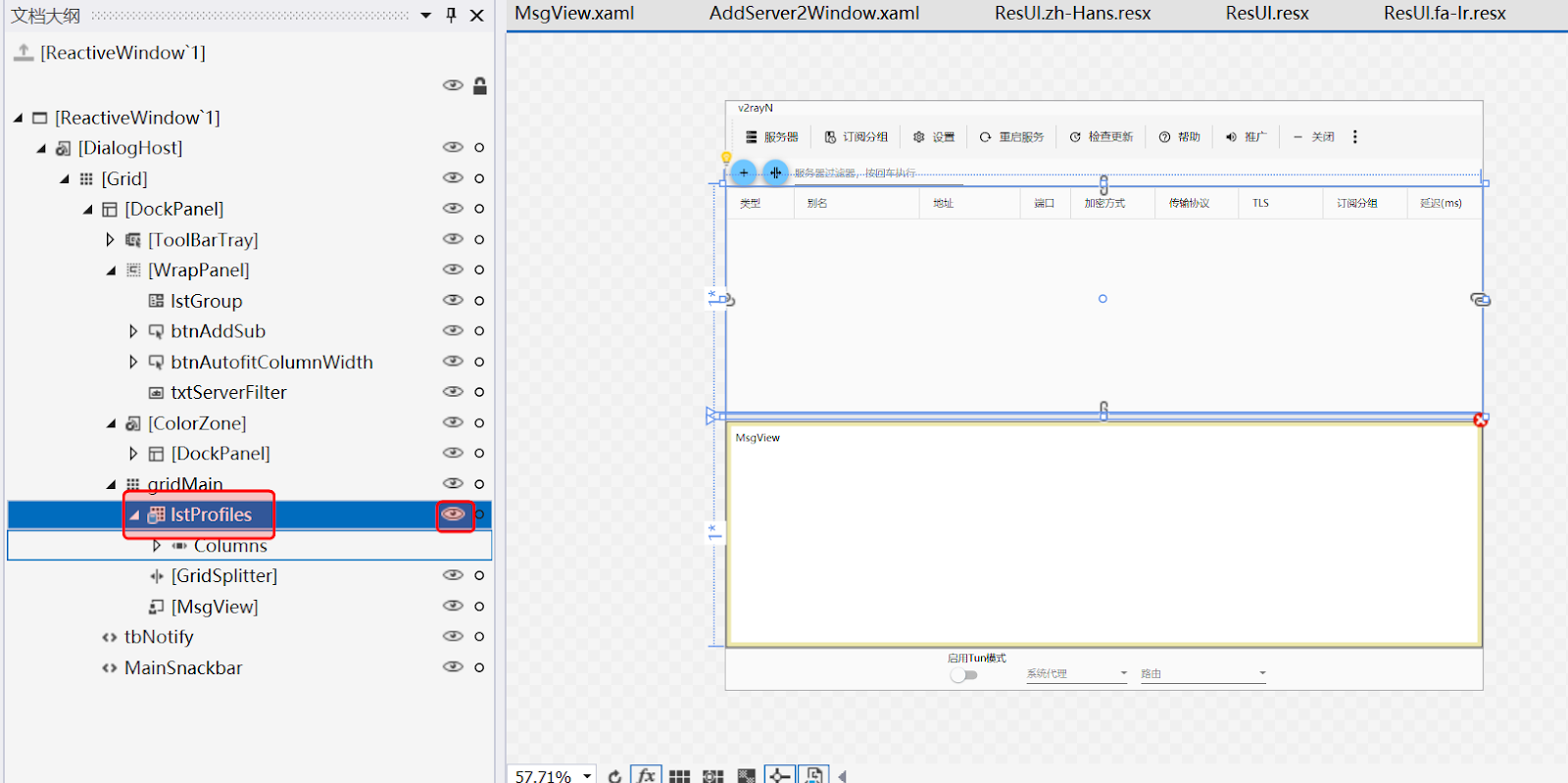Switch to the AddServer2Window.xaml tab

click(813, 14)
